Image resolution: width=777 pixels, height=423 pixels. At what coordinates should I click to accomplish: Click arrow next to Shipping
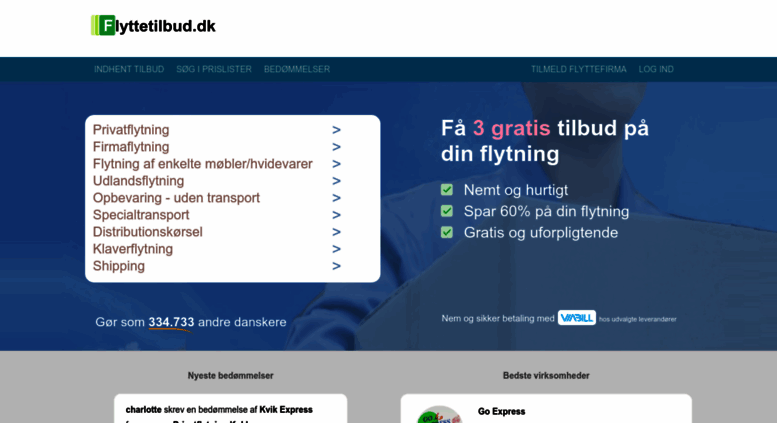[x=336, y=266]
